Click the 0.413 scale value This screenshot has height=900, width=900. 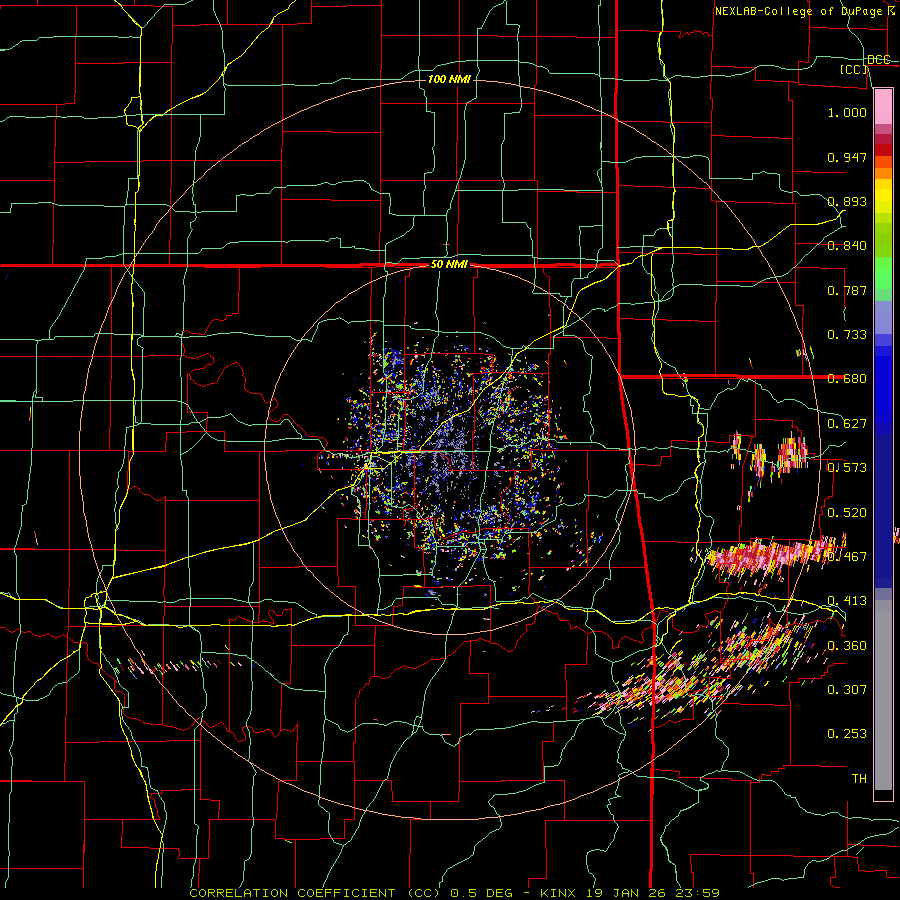[847, 601]
